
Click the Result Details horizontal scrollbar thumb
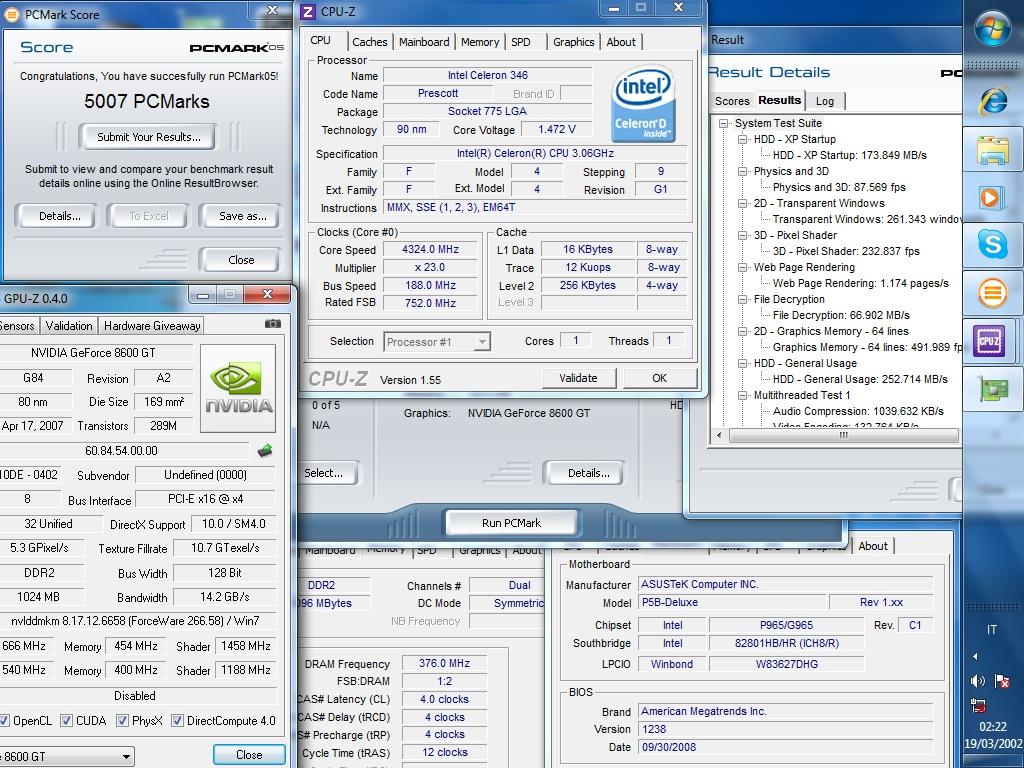[x=844, y=435]
